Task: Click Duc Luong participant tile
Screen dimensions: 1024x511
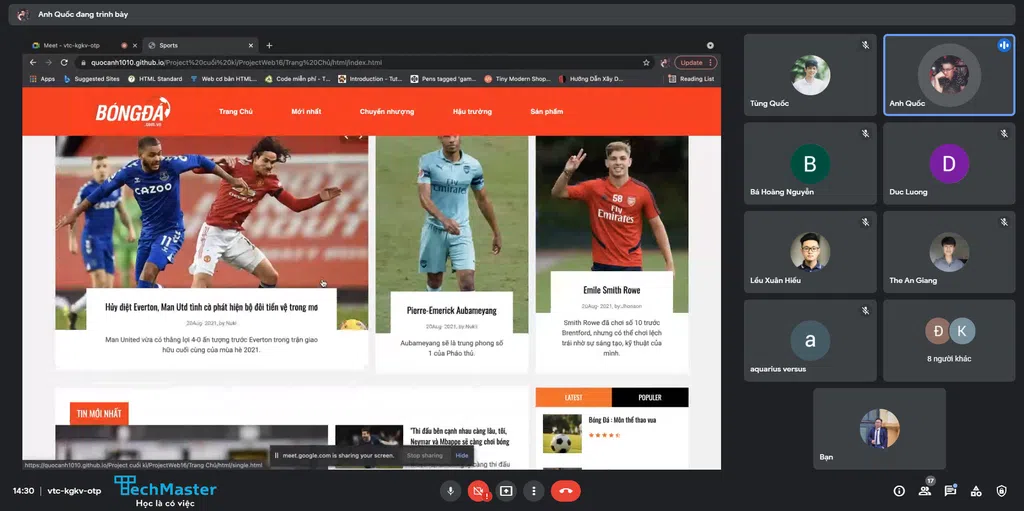Action: (949, 163)
